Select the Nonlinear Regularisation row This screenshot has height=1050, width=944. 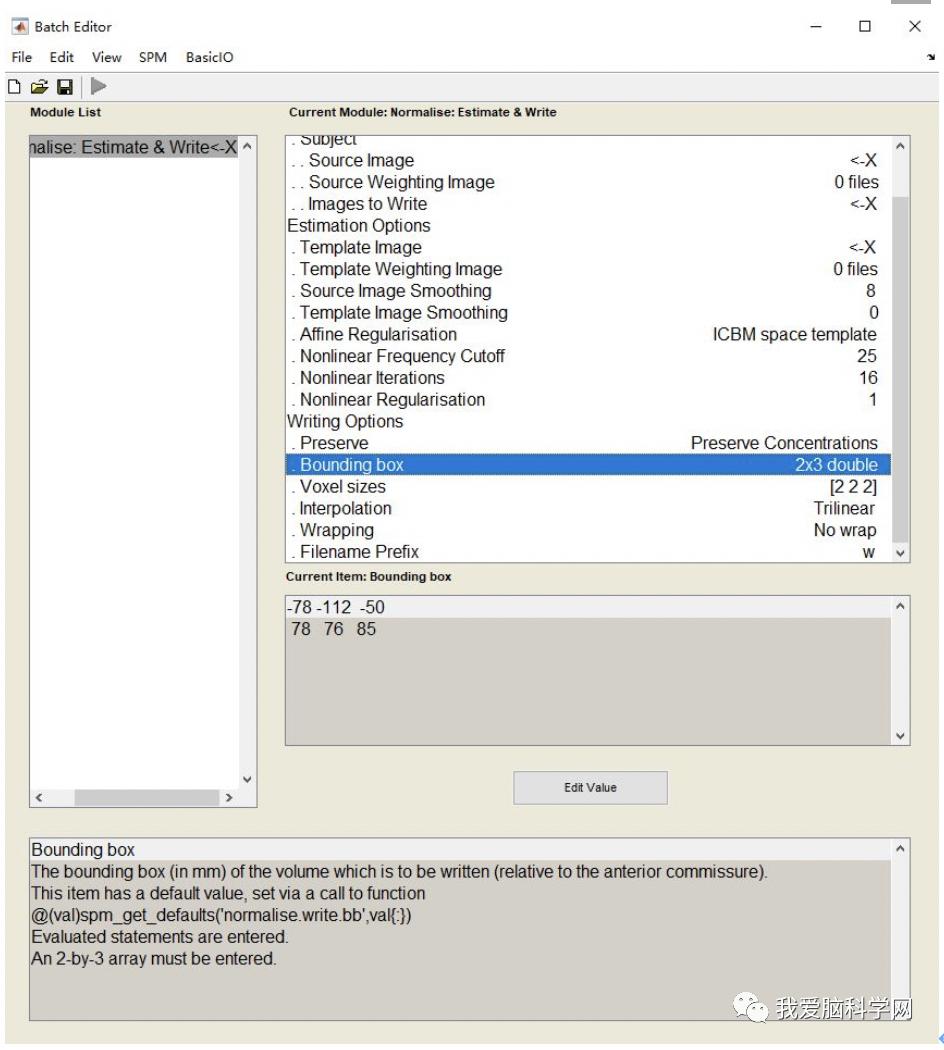(588, 400)
